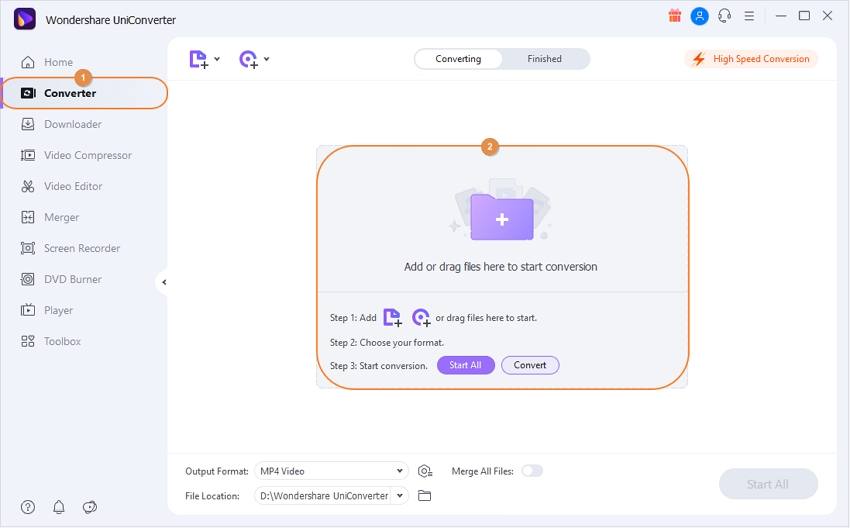This screenshot has width=850, height=528.
Task: Click 'Add or drag files here' text
Action: (x=500, y=267)
